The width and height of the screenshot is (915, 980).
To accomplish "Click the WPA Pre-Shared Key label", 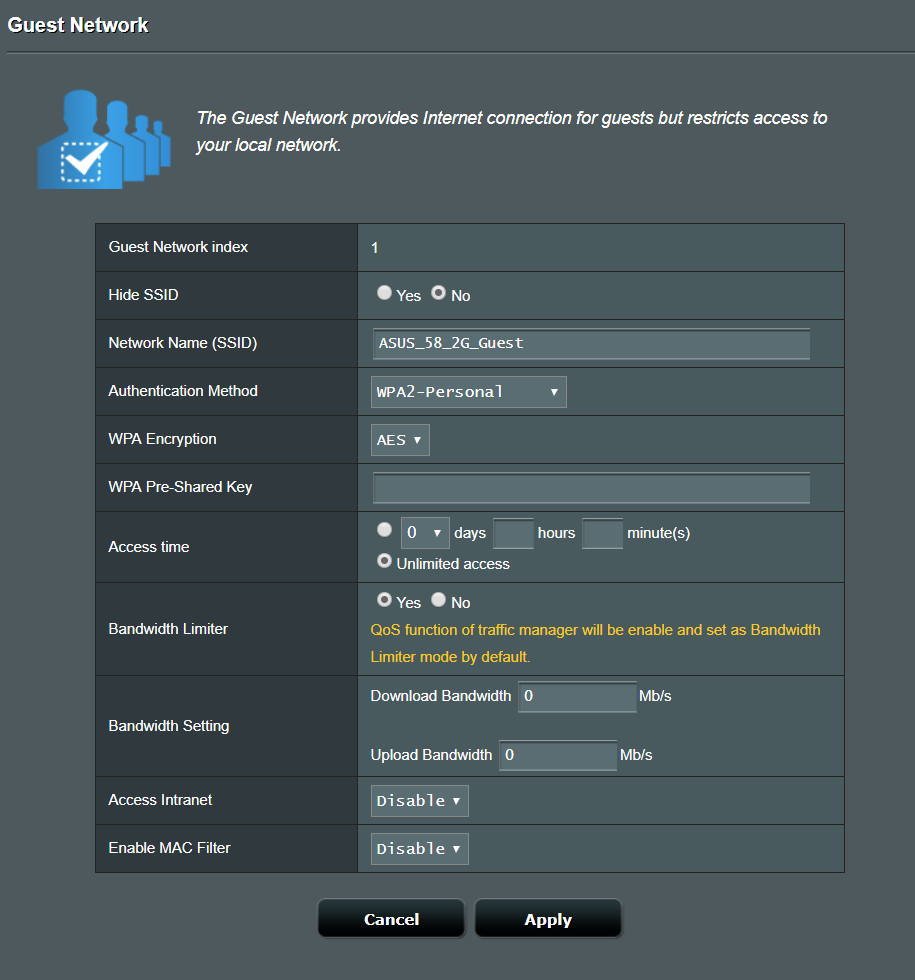I will coord(180,487).
